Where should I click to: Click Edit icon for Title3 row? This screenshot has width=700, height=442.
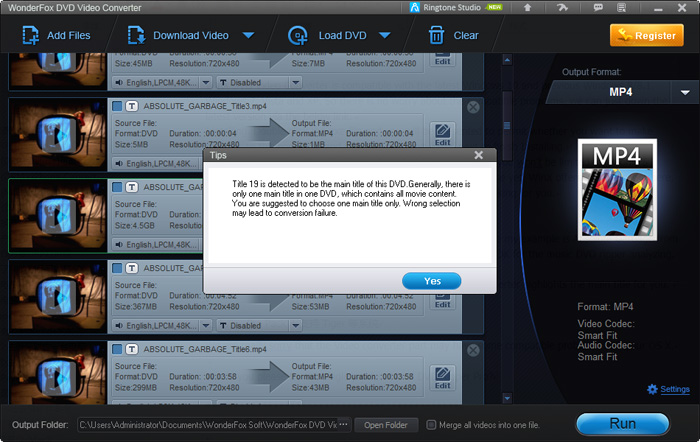click(x=442, y=135)
